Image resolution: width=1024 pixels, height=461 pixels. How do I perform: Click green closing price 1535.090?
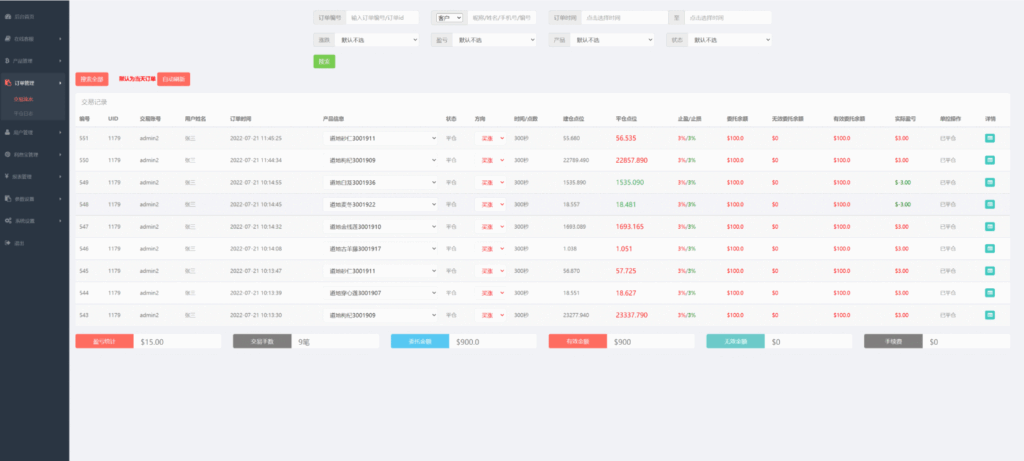tap(630, 182)
